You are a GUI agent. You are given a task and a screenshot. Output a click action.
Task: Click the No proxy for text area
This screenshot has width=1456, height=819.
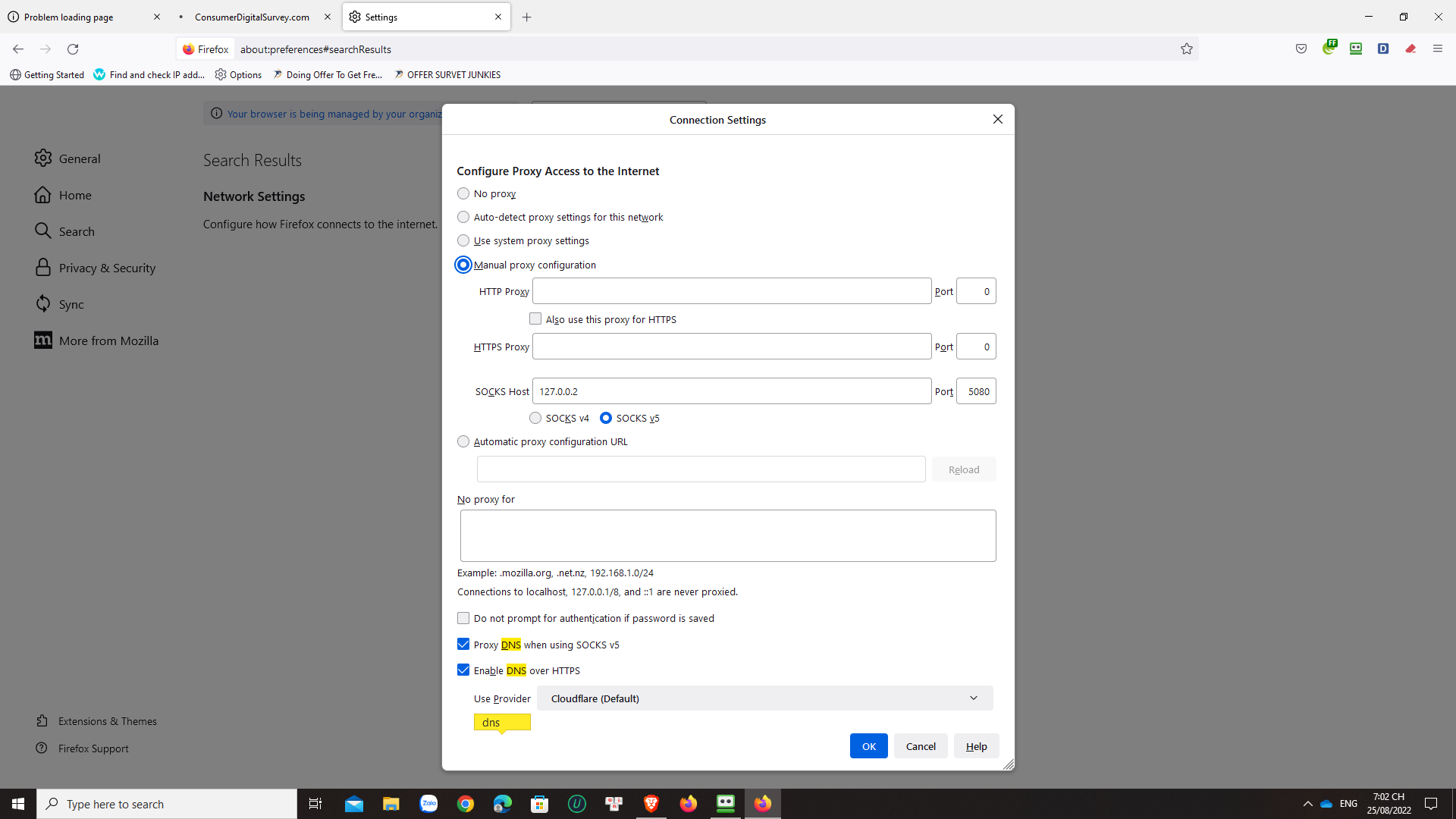tap(728, 535)
